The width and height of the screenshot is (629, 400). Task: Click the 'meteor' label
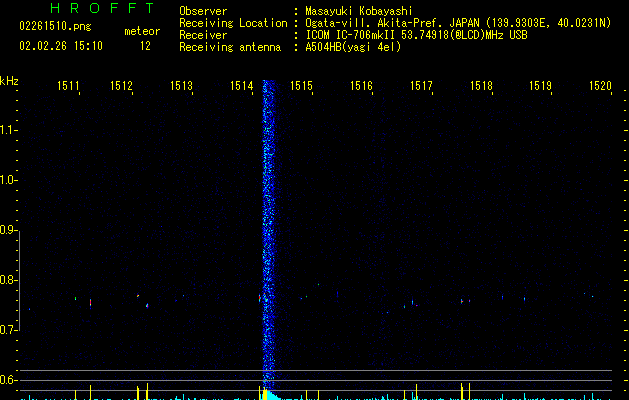pos(142,31)
